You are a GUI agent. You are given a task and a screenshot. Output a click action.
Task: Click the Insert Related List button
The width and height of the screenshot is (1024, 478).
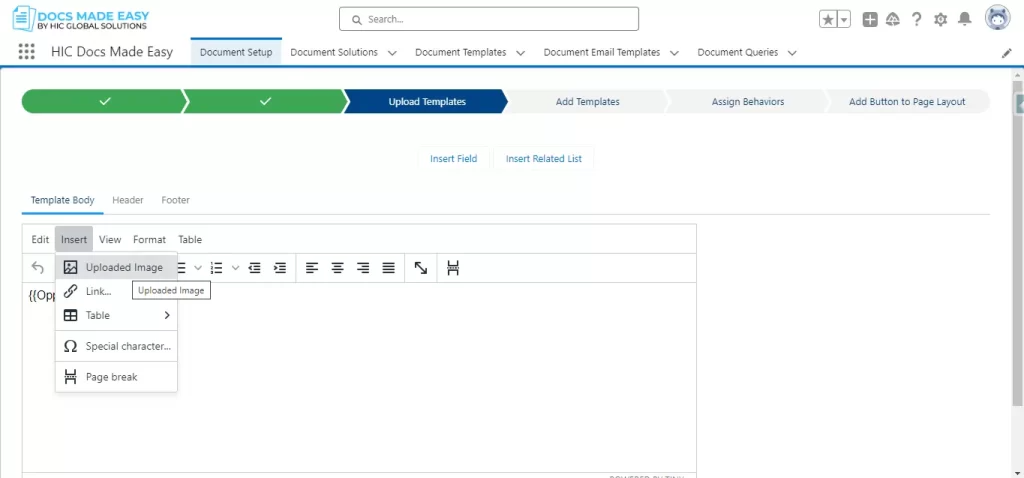pyautogui.click(x=543, y=159)
